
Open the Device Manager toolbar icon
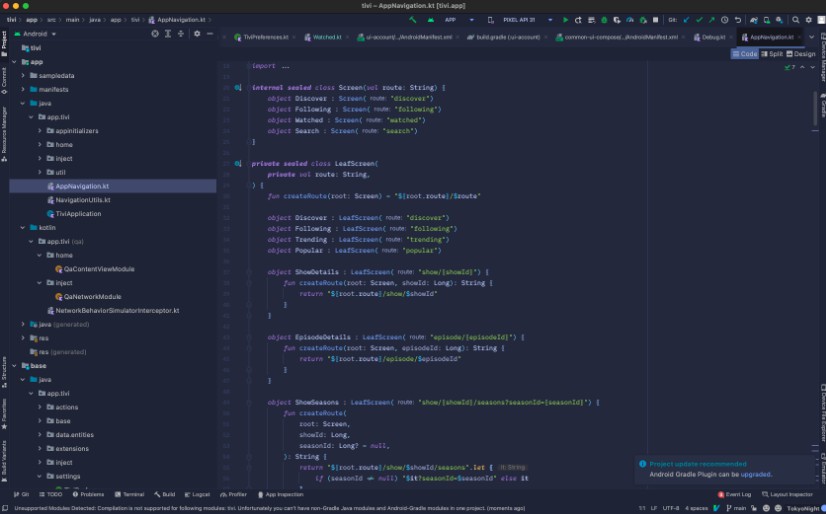[x=766, y=20]
